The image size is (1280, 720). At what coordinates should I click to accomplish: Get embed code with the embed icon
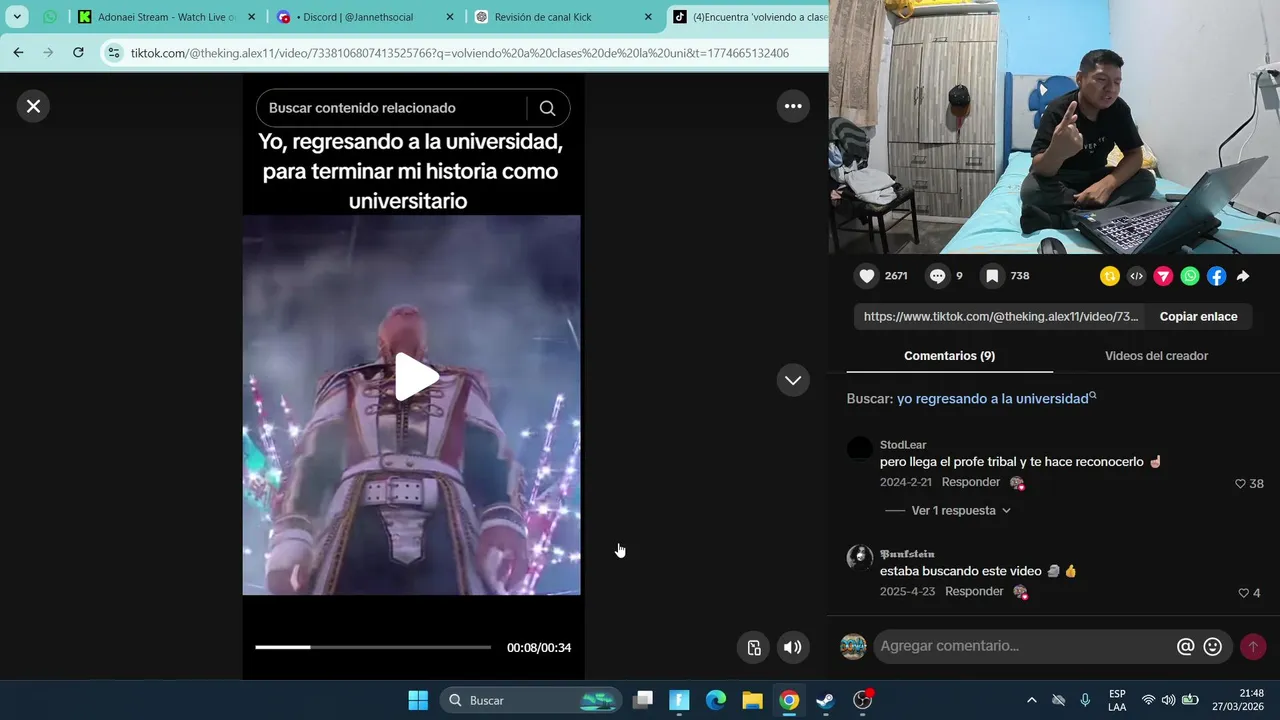pos(1136,276)
